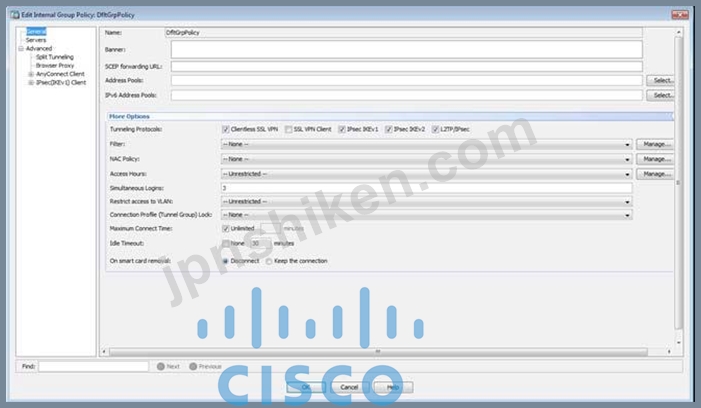Click the Find search field
This screenshot has height=408, width=701.
tap(93, 366)
